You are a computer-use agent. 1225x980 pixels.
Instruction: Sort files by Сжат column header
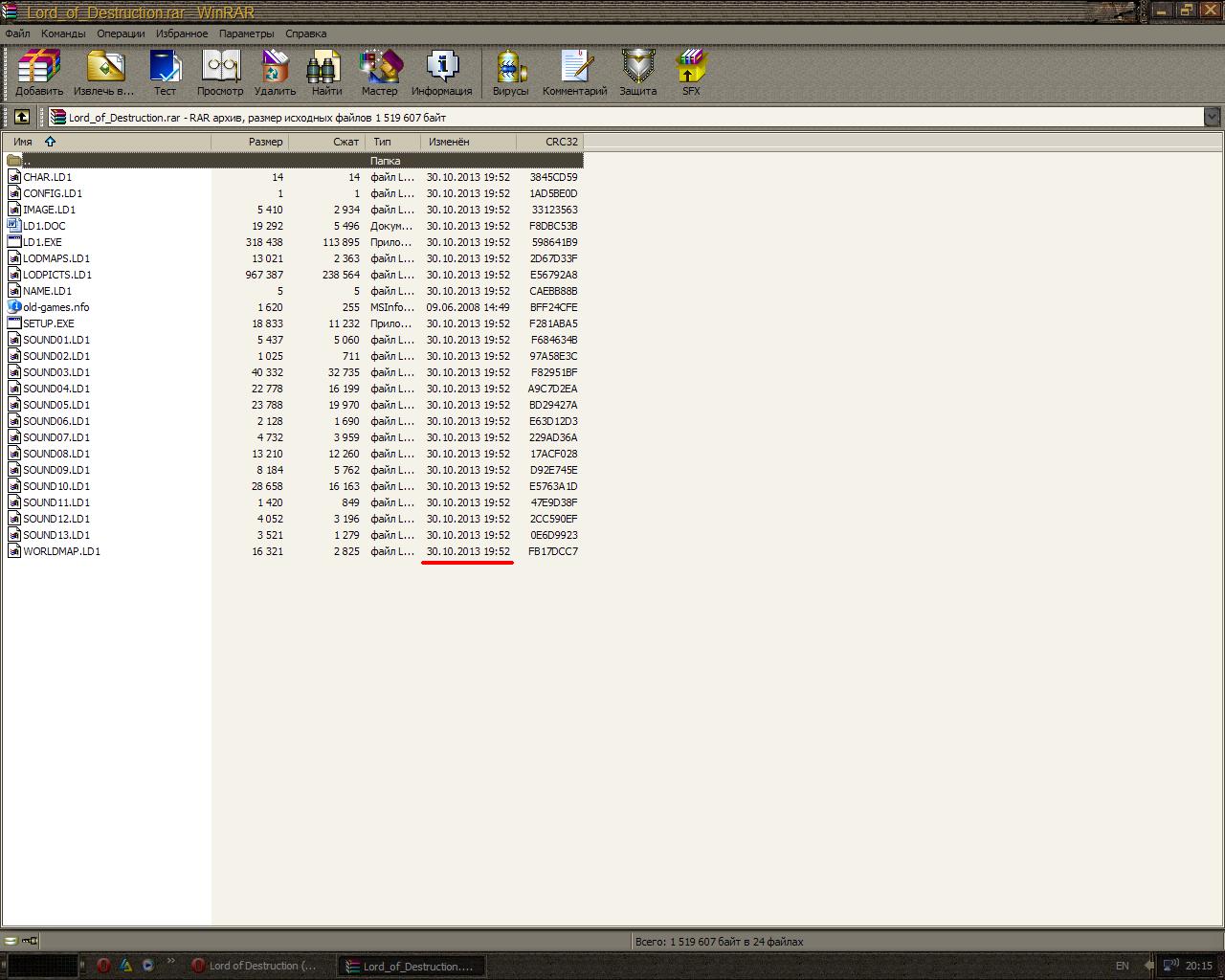326,142
